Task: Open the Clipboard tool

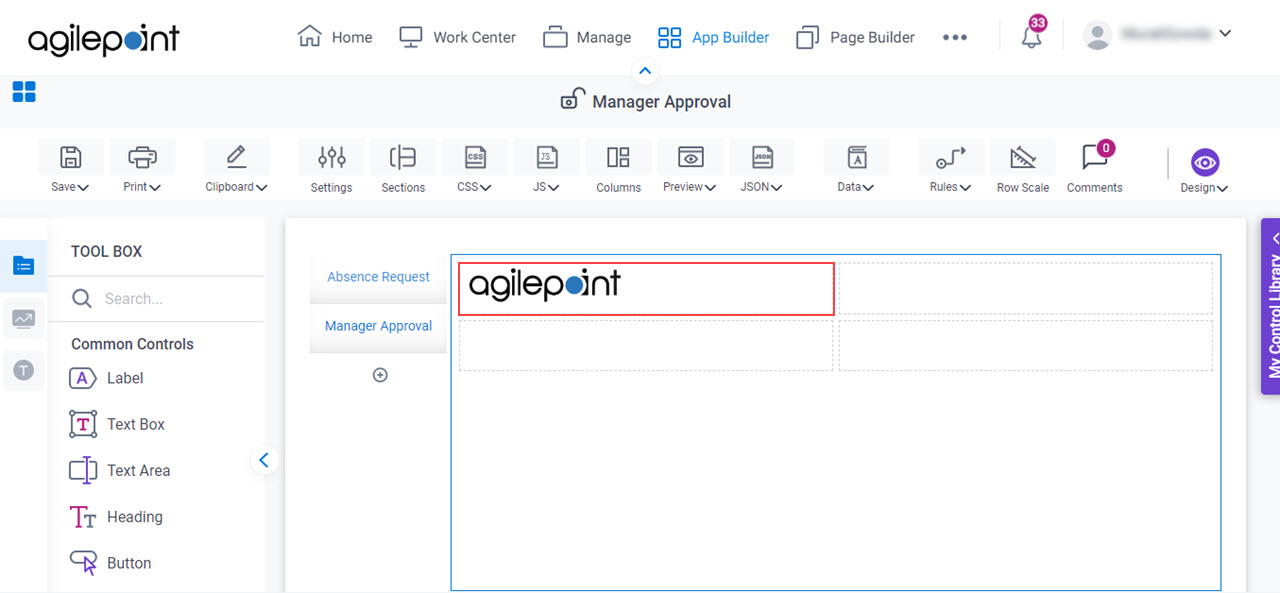Action: 236,167
